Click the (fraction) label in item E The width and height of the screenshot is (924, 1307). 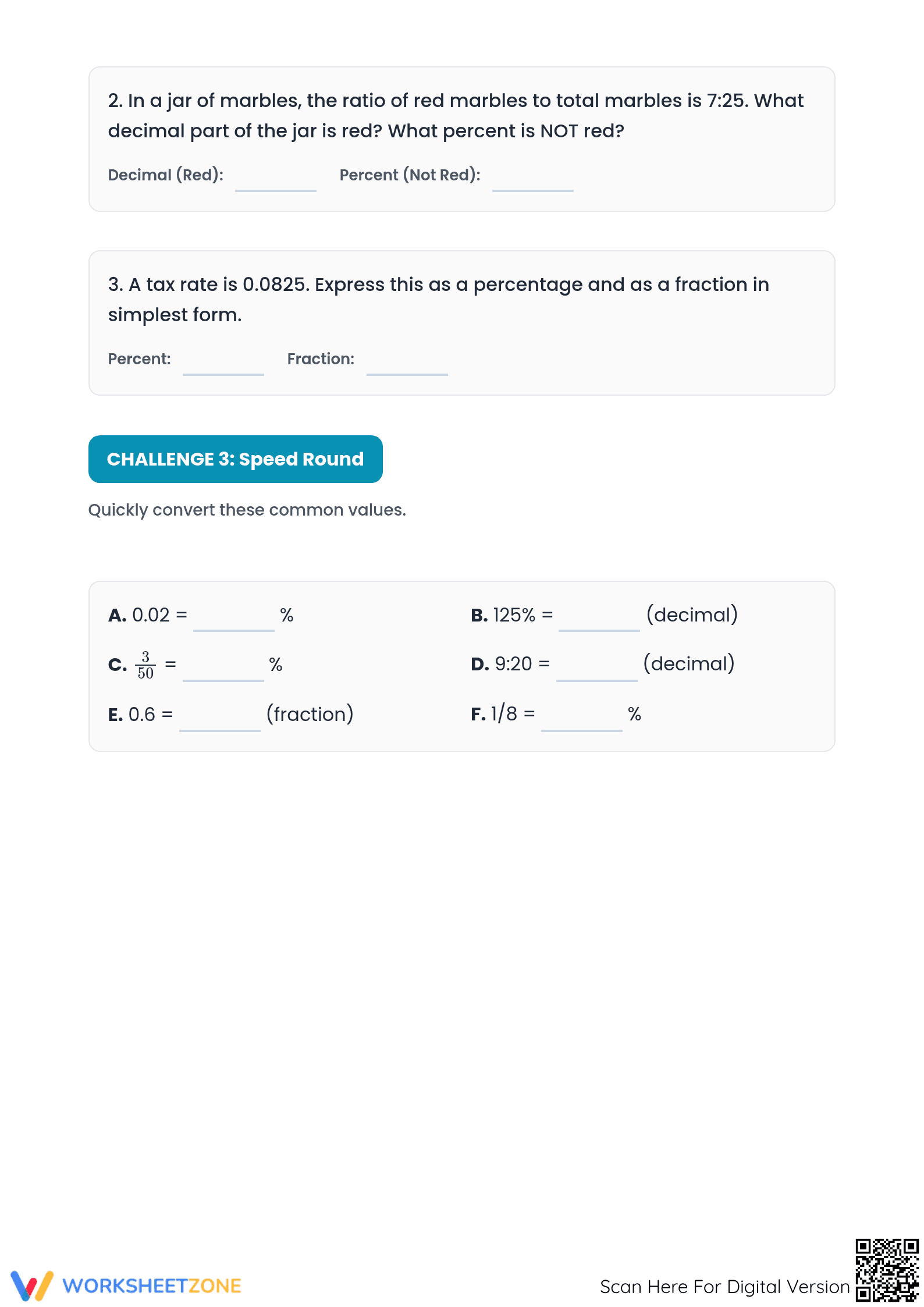pos(310,714)
